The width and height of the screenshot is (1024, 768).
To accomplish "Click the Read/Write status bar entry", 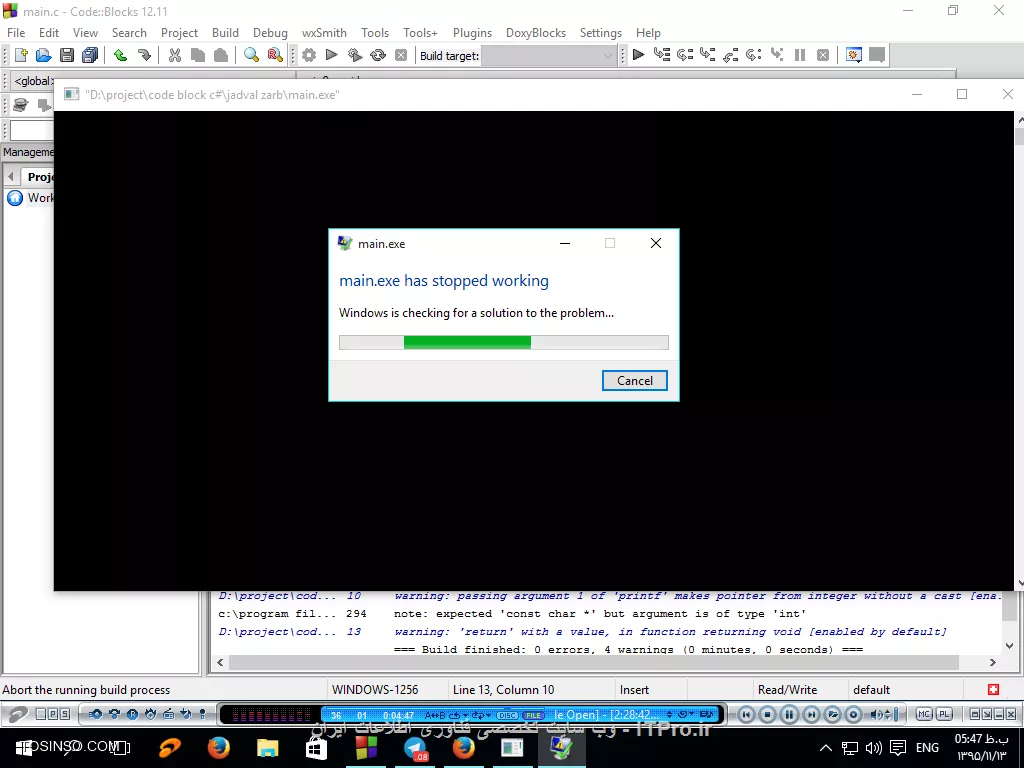I will click(787, 690).
